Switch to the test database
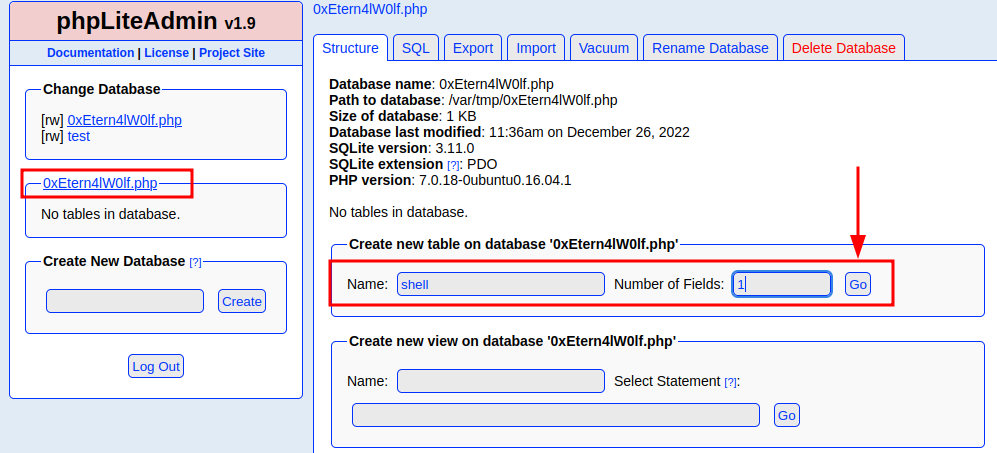The image size is (997, 453). click(79, 136)
